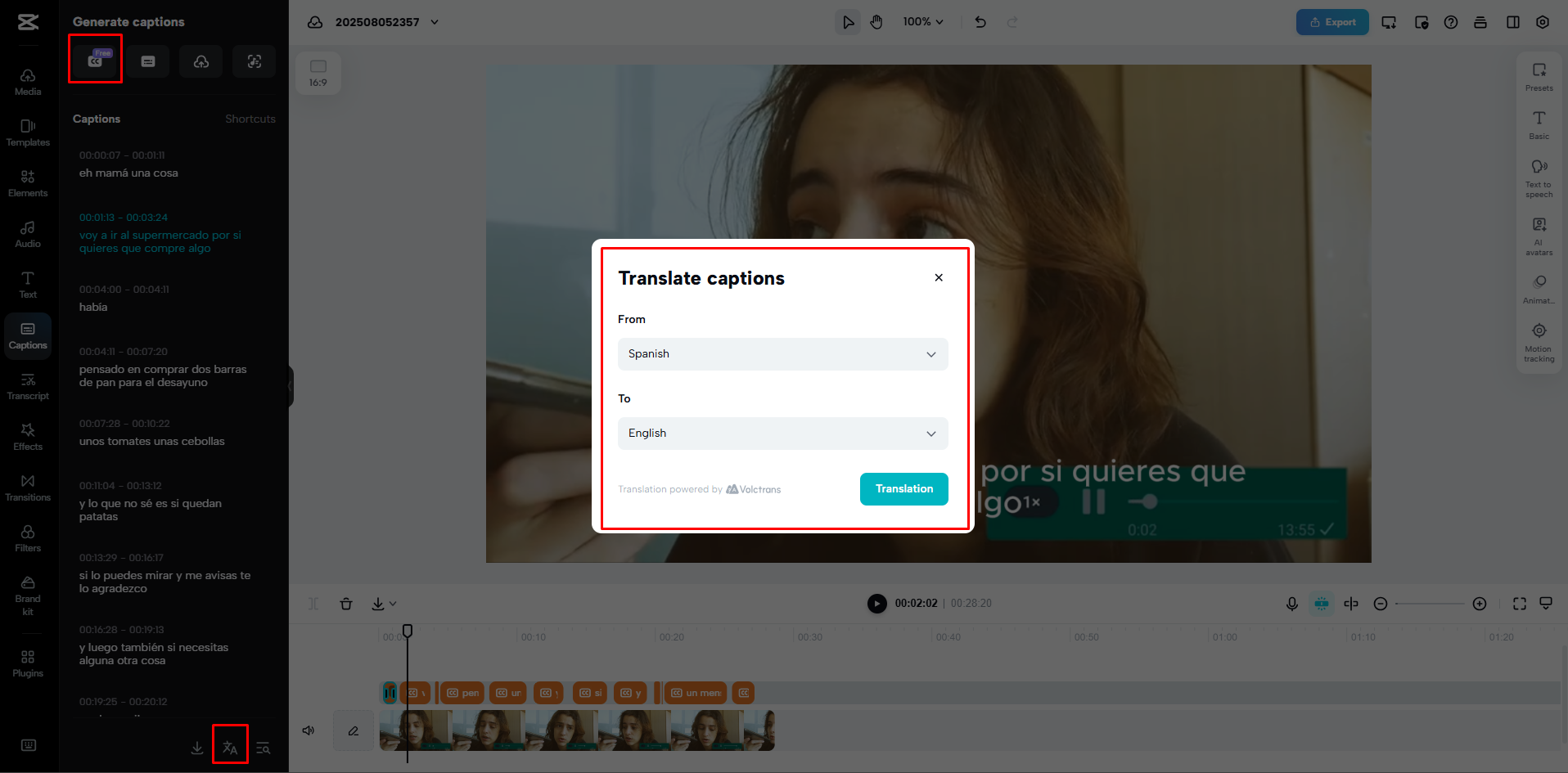Toggle fullscreen preview mode
The image size is (1568, 773).
pyautogui.click(x=1519, y=604)
